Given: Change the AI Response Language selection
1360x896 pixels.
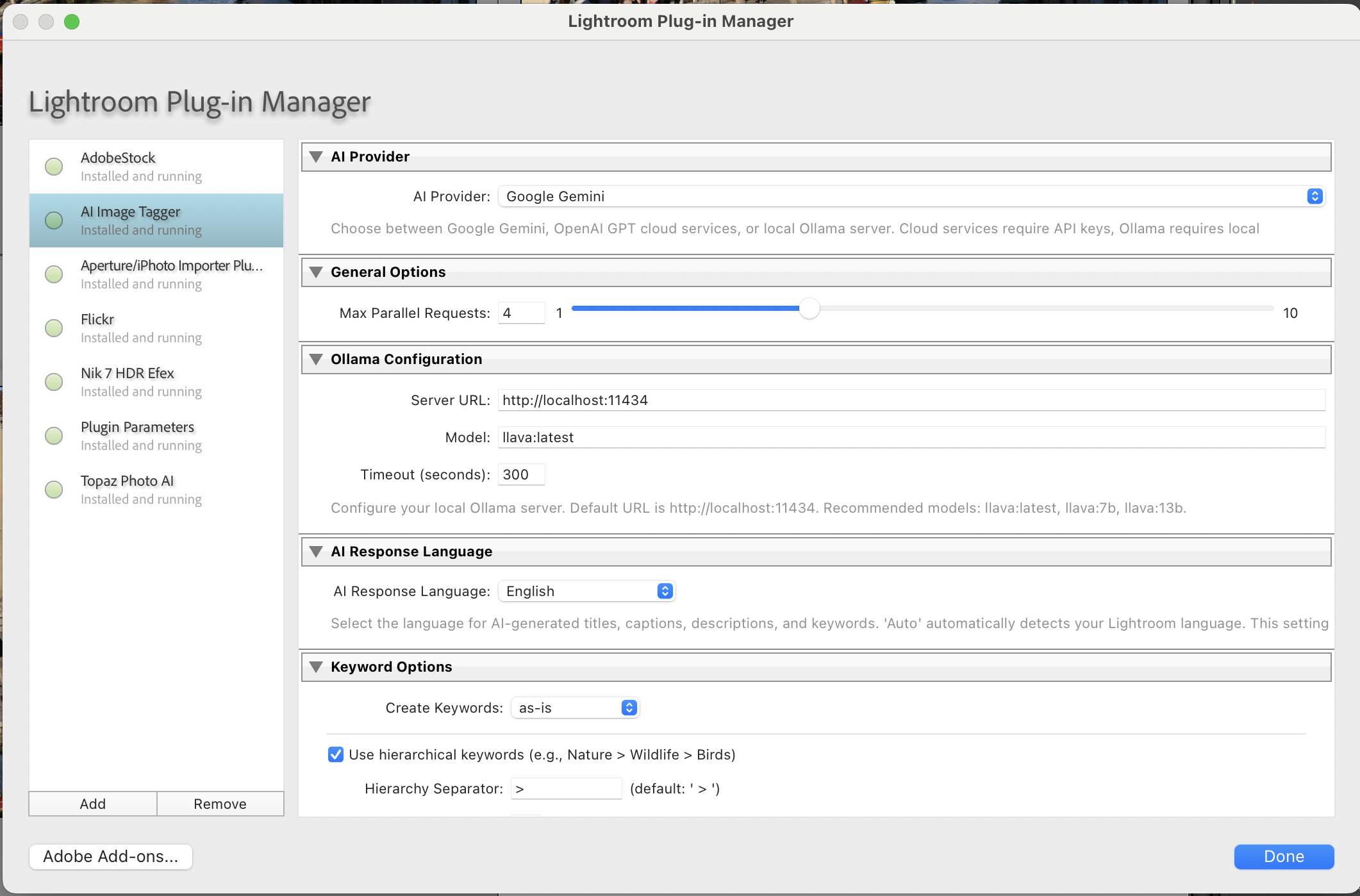Looking at the screenshot, I should pos(586,590).
